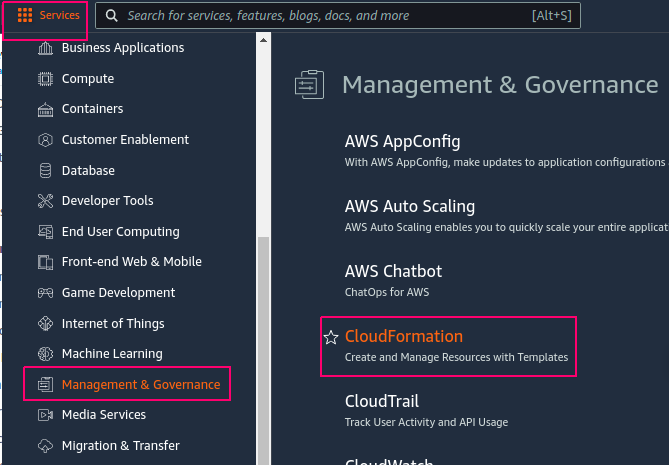Click the Machine Learning brain icon
669x465 pixels.
(45, 354)
